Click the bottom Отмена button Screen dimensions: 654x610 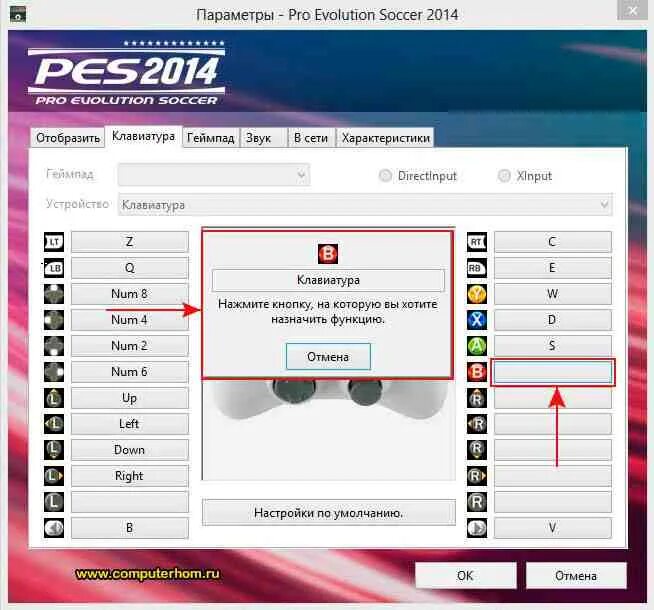[x=576, y=576]
